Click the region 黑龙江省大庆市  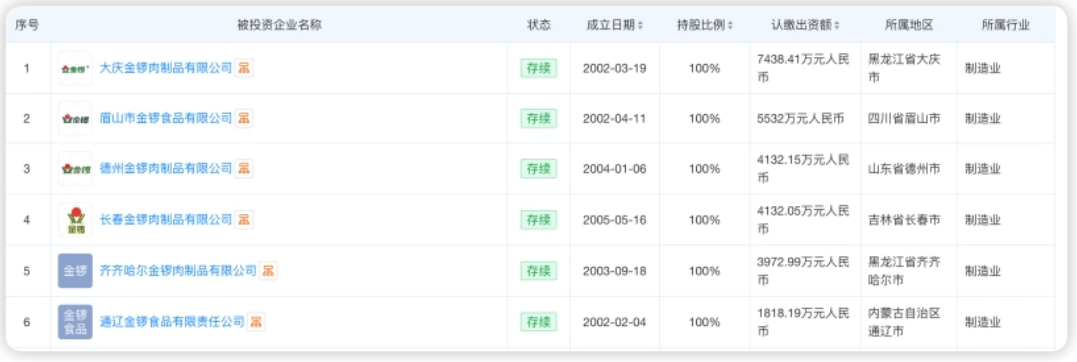pos(905,68)
